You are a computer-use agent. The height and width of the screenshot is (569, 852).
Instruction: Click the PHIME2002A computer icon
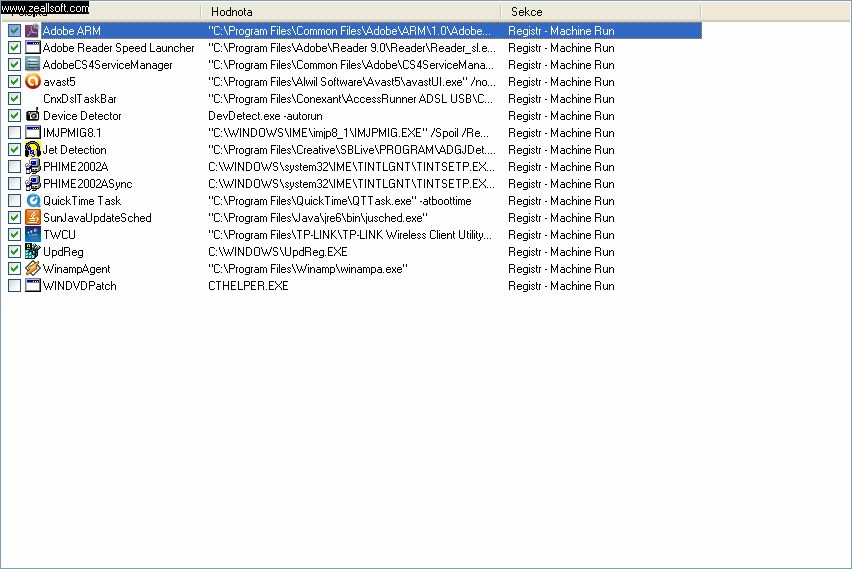click(x=33, y=167)
